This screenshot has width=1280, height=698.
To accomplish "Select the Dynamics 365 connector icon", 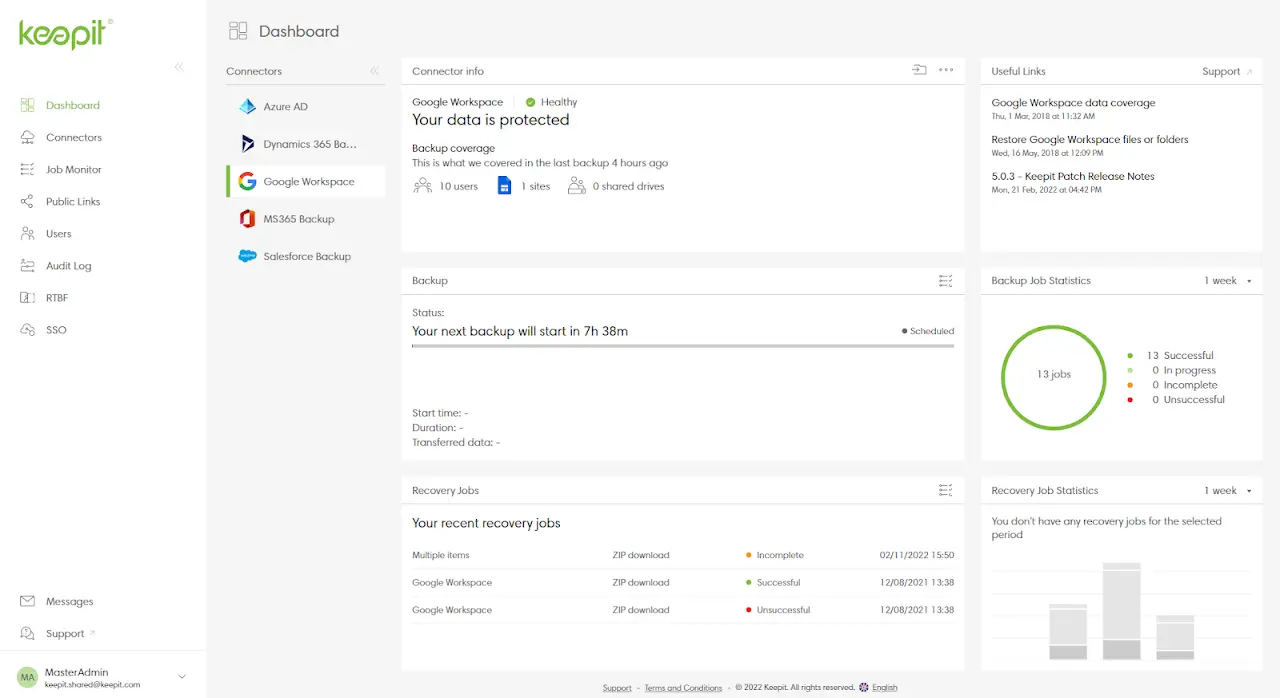I will 247,144.
